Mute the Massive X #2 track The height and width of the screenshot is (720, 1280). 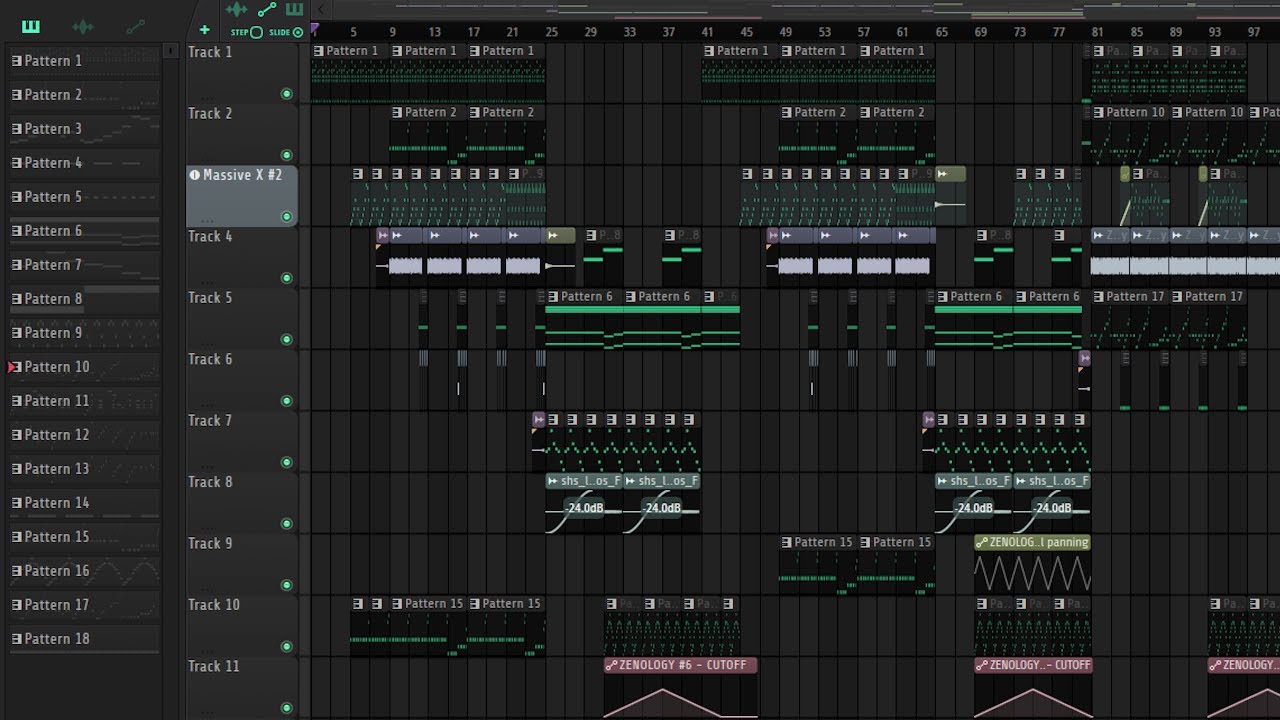coord(287,217)
